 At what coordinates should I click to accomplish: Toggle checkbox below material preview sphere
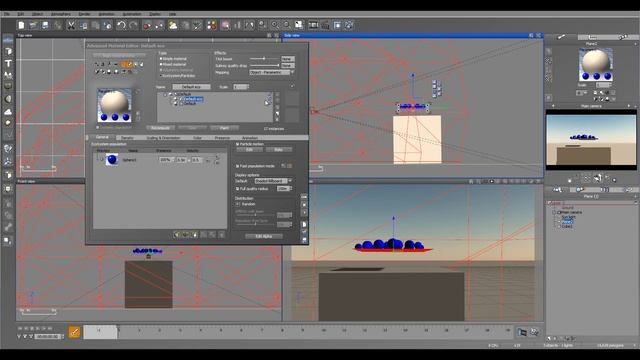98,127
